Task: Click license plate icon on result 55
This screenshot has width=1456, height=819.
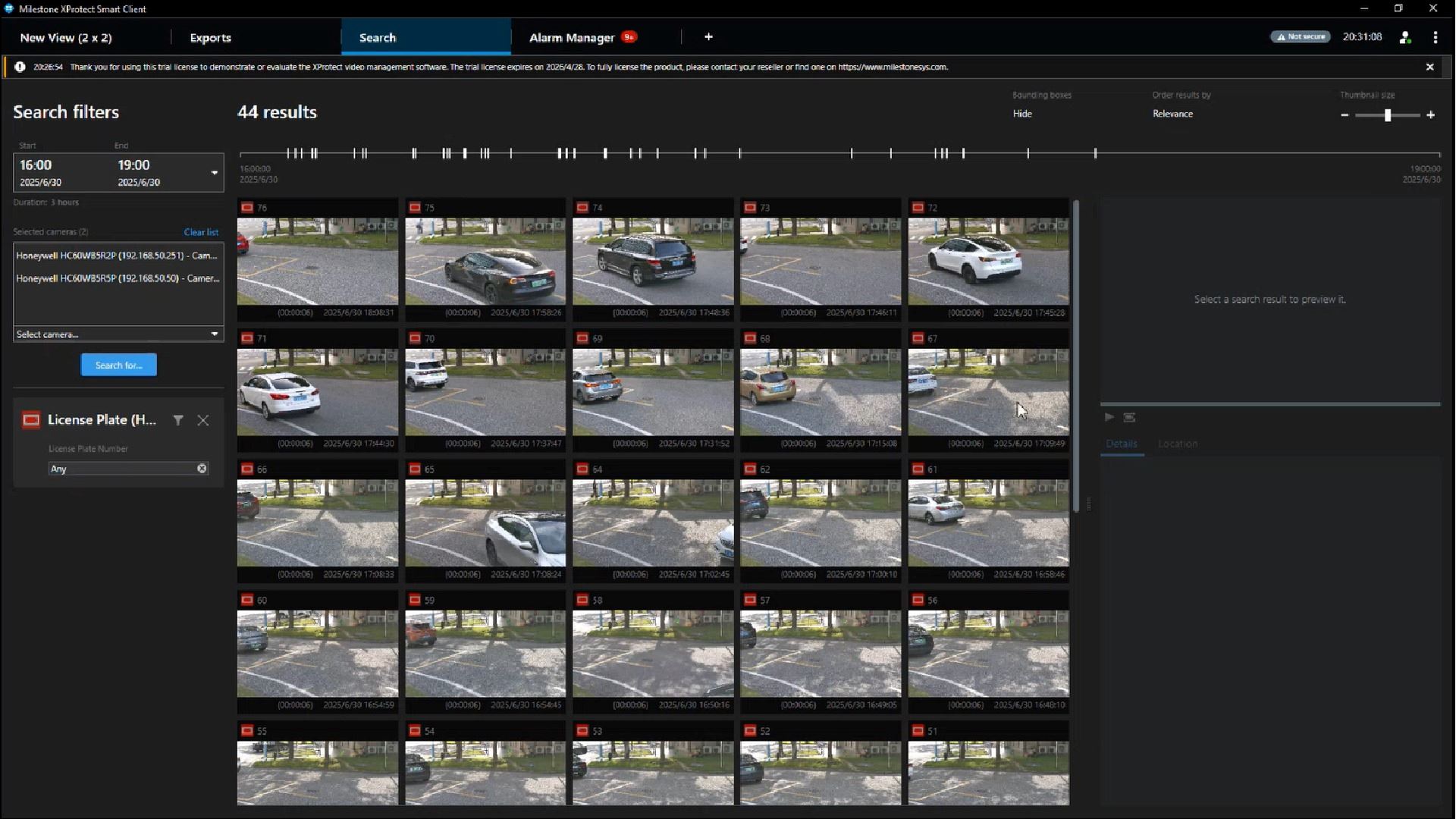Action: pos(247,731)
